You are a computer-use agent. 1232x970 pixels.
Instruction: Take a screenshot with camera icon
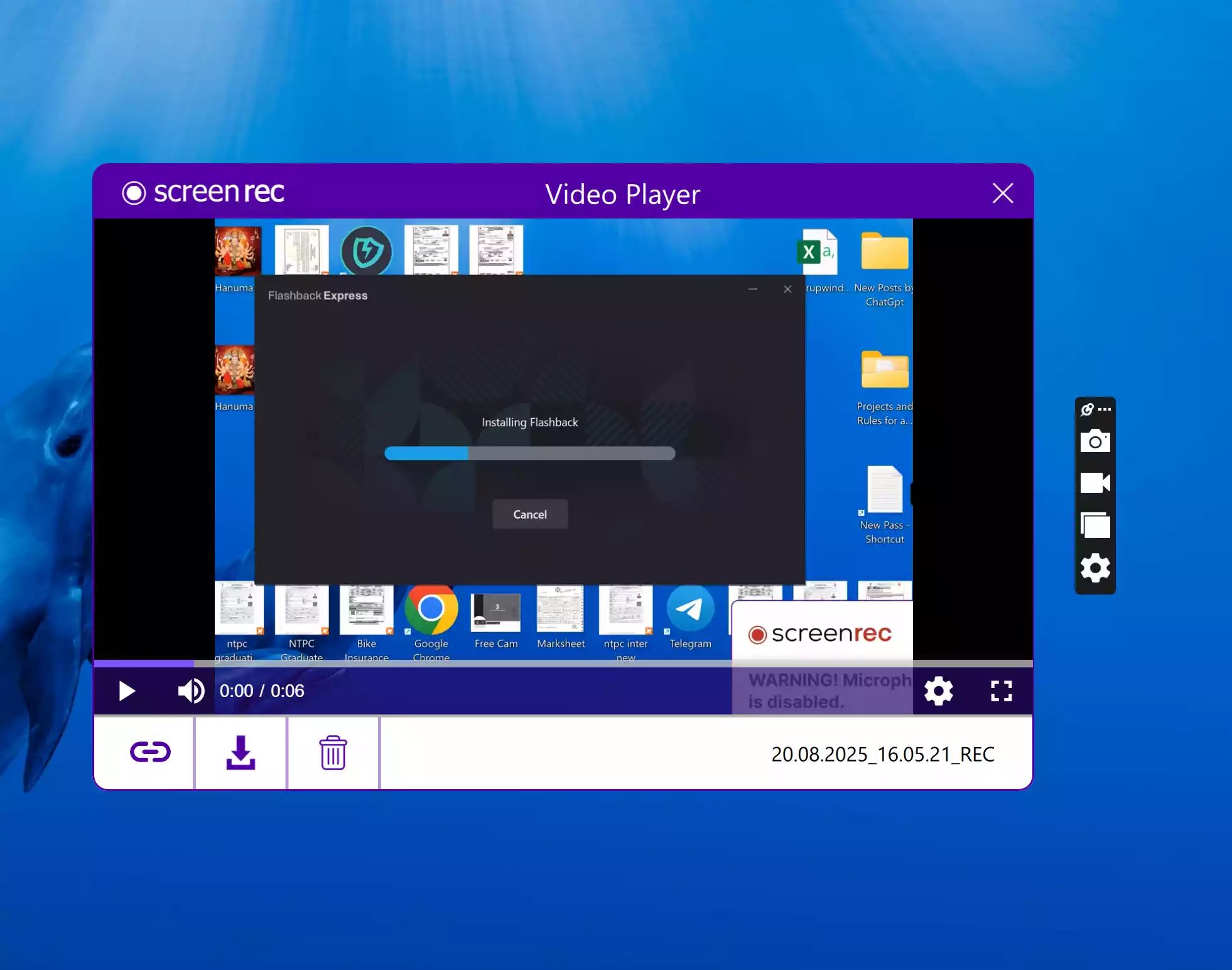[1094, 441]
